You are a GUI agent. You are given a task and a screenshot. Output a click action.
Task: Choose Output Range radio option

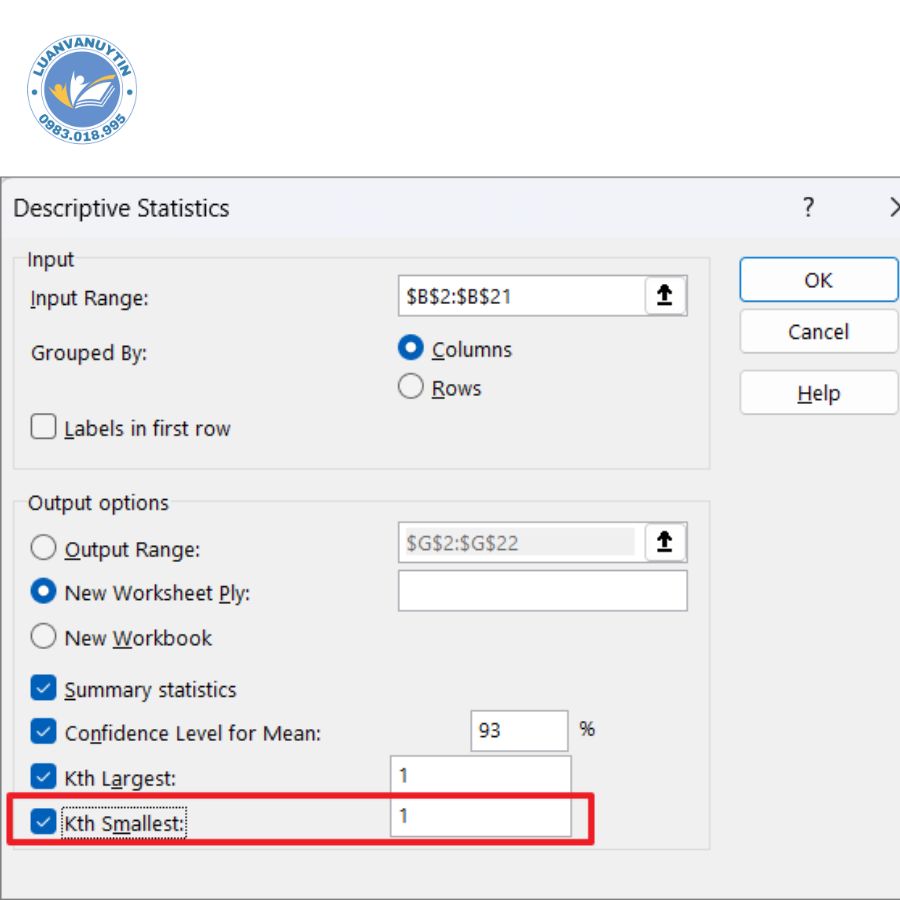(44, 549)
